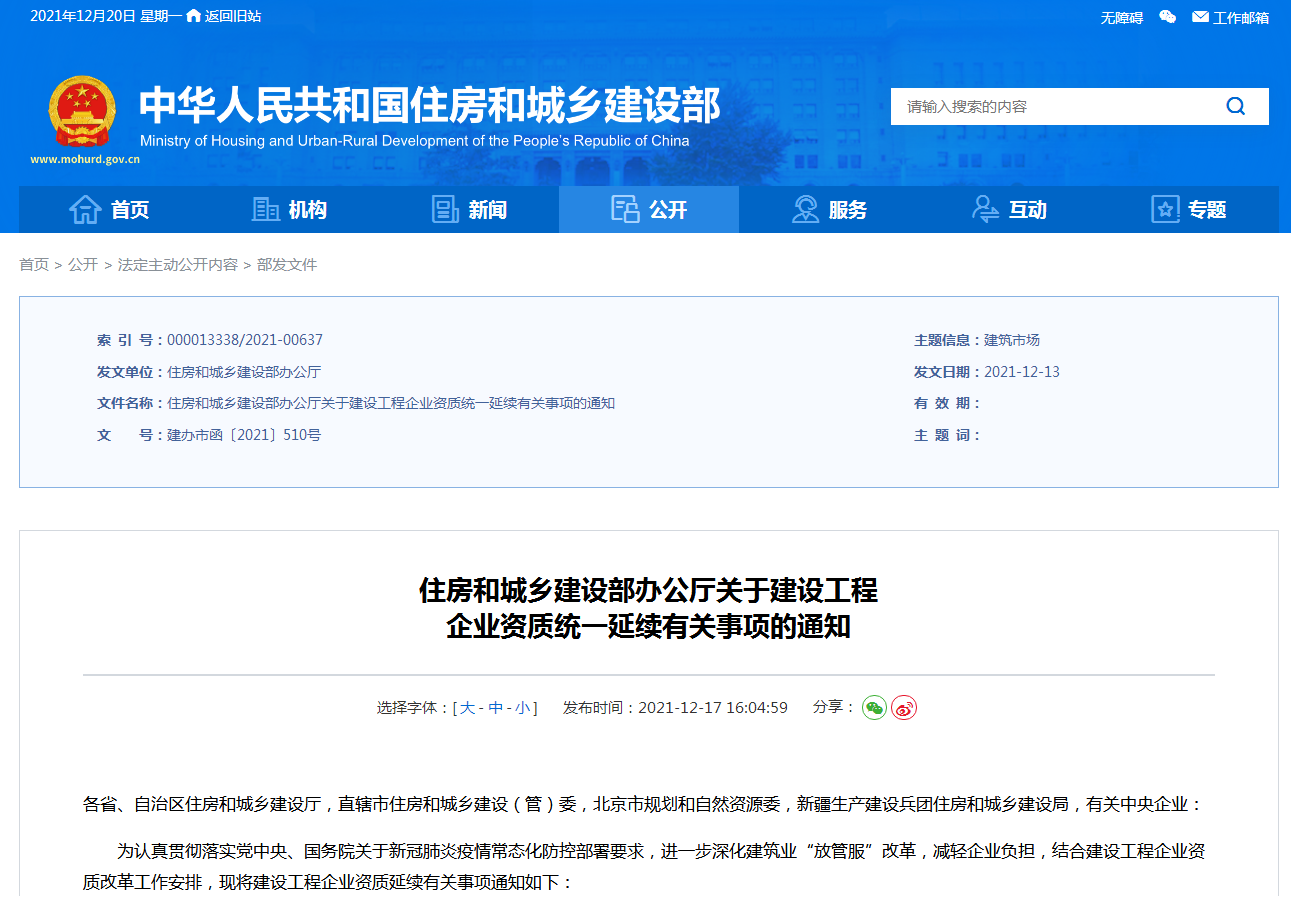Set font size to 大
This screenshot has width=1291, height=912.
pos(467,708)
